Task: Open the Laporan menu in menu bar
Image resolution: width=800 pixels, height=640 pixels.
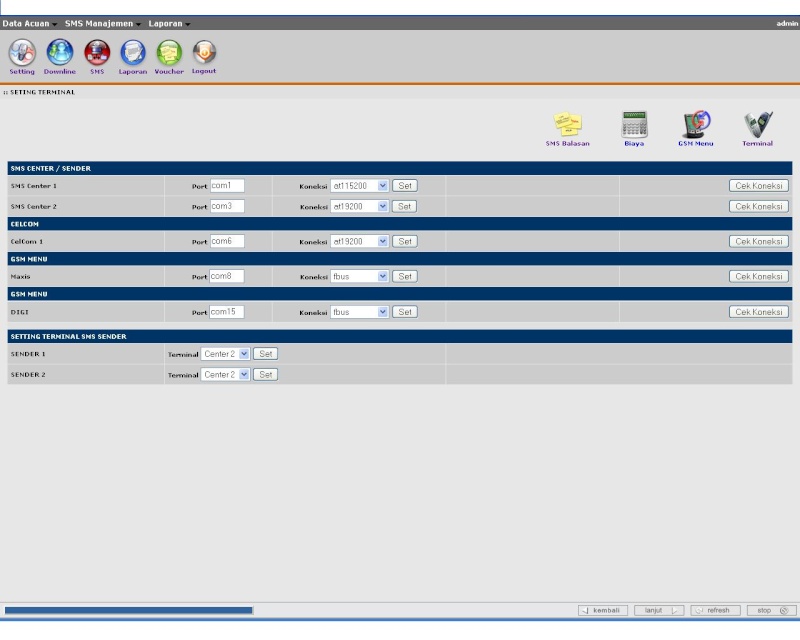Action: 169,23
